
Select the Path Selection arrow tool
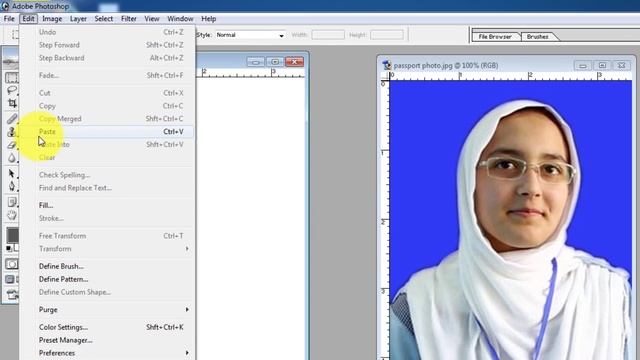[11, 173]
